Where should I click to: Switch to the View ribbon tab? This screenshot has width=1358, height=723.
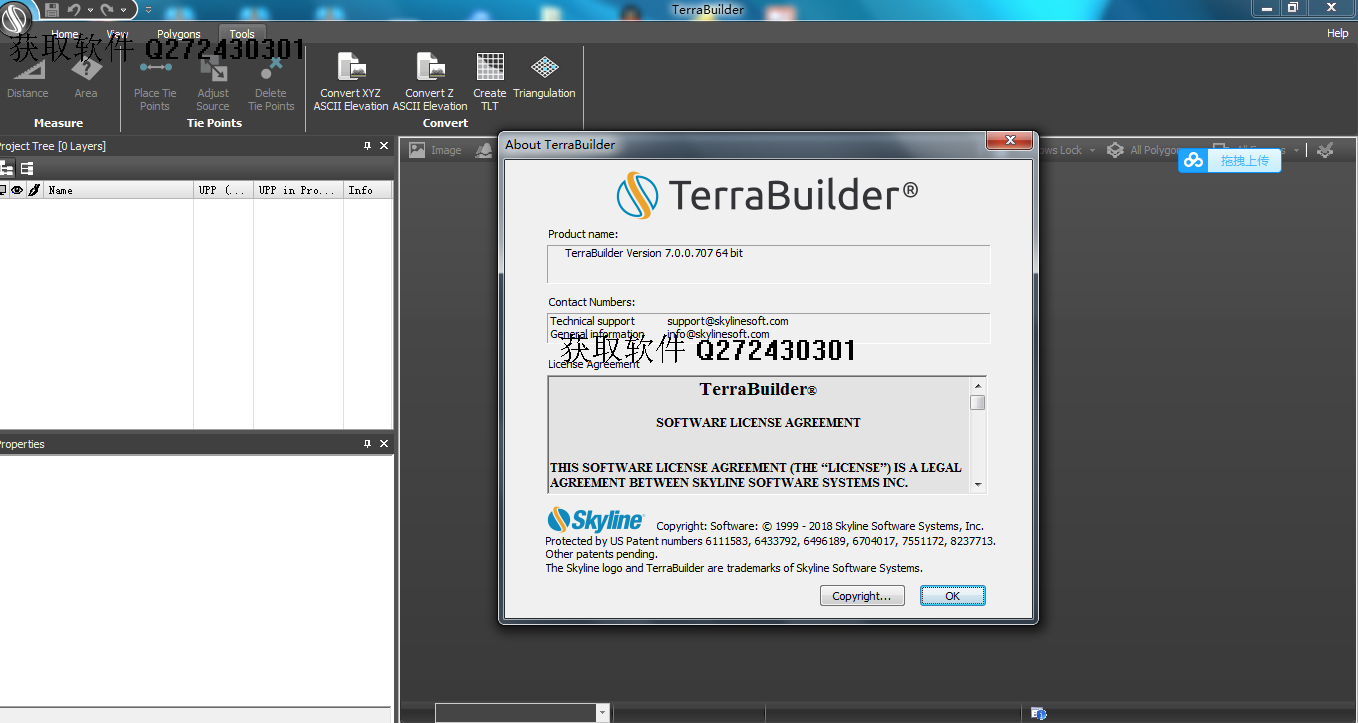click(x=118, y=34)
